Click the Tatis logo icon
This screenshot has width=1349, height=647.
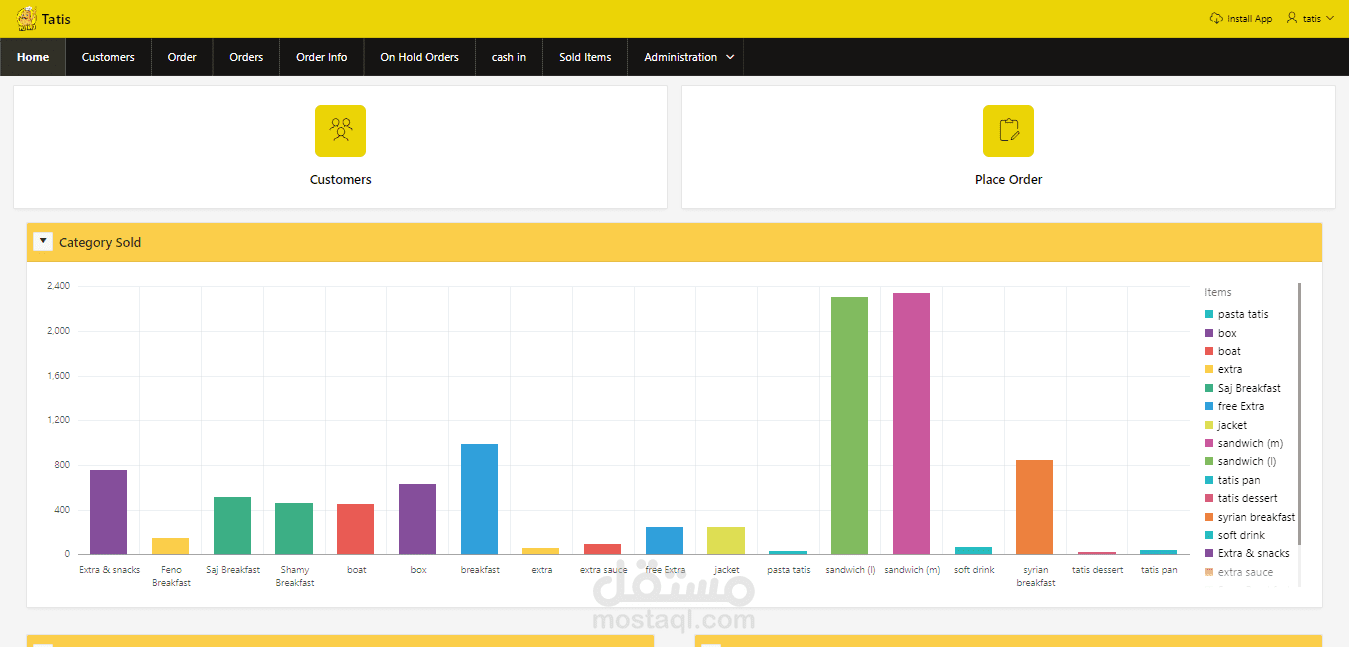pos(27,18)
